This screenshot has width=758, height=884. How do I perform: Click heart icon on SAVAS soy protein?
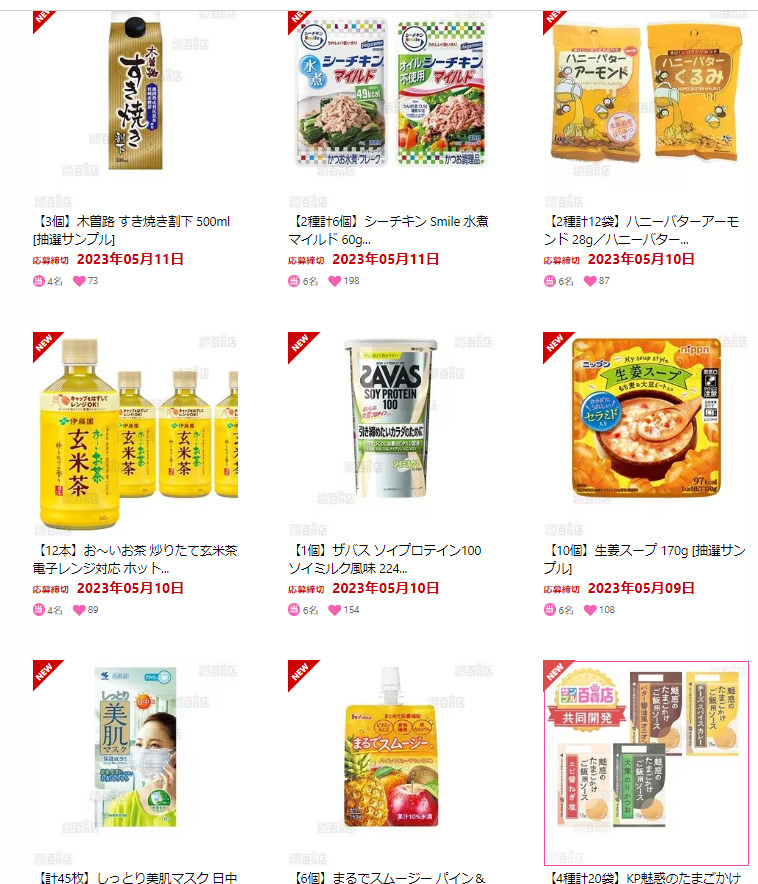335,609
